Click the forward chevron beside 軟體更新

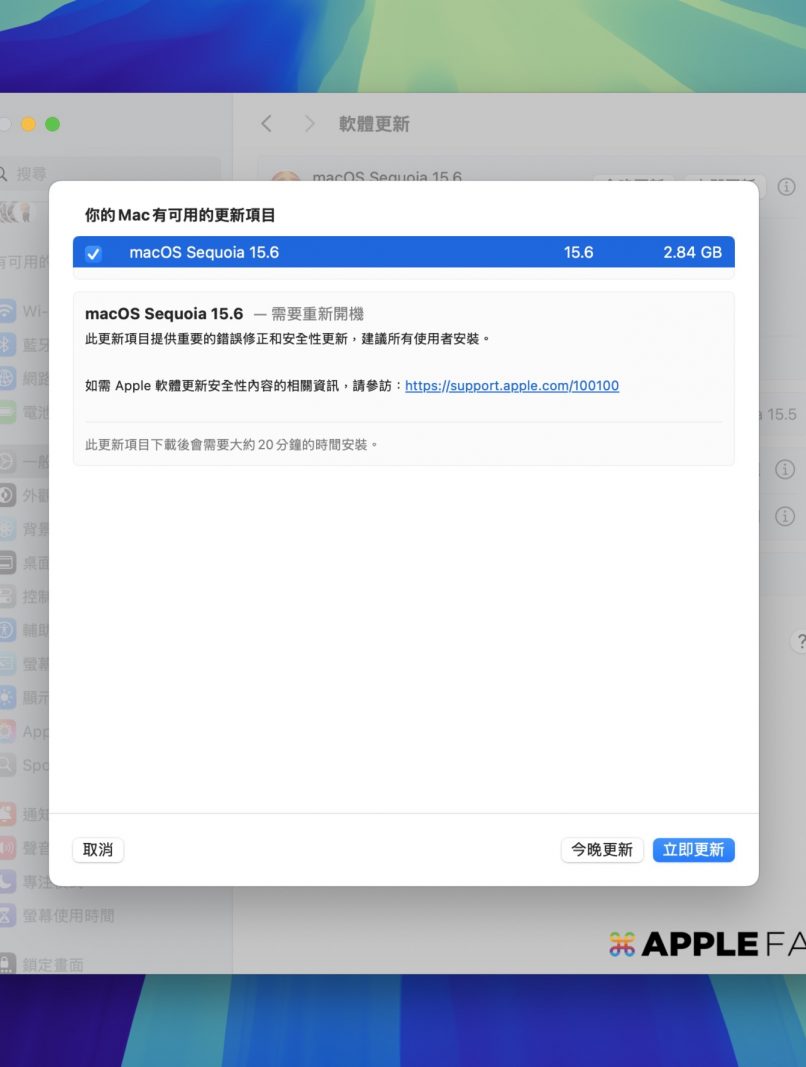point(309,124)
